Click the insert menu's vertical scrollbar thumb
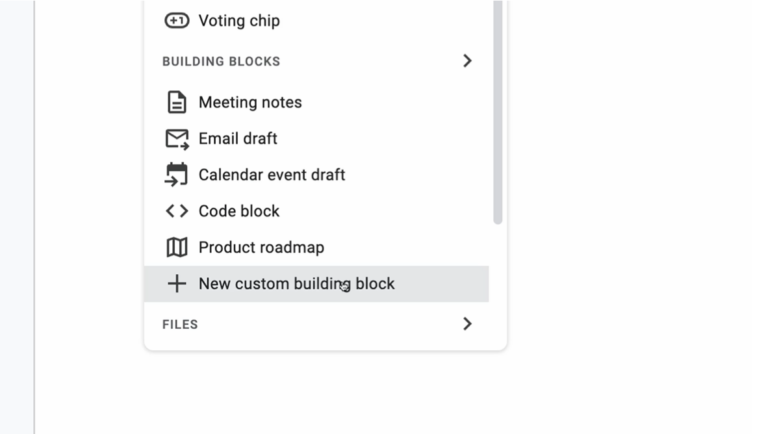768x434 pixels. [498, 112]
